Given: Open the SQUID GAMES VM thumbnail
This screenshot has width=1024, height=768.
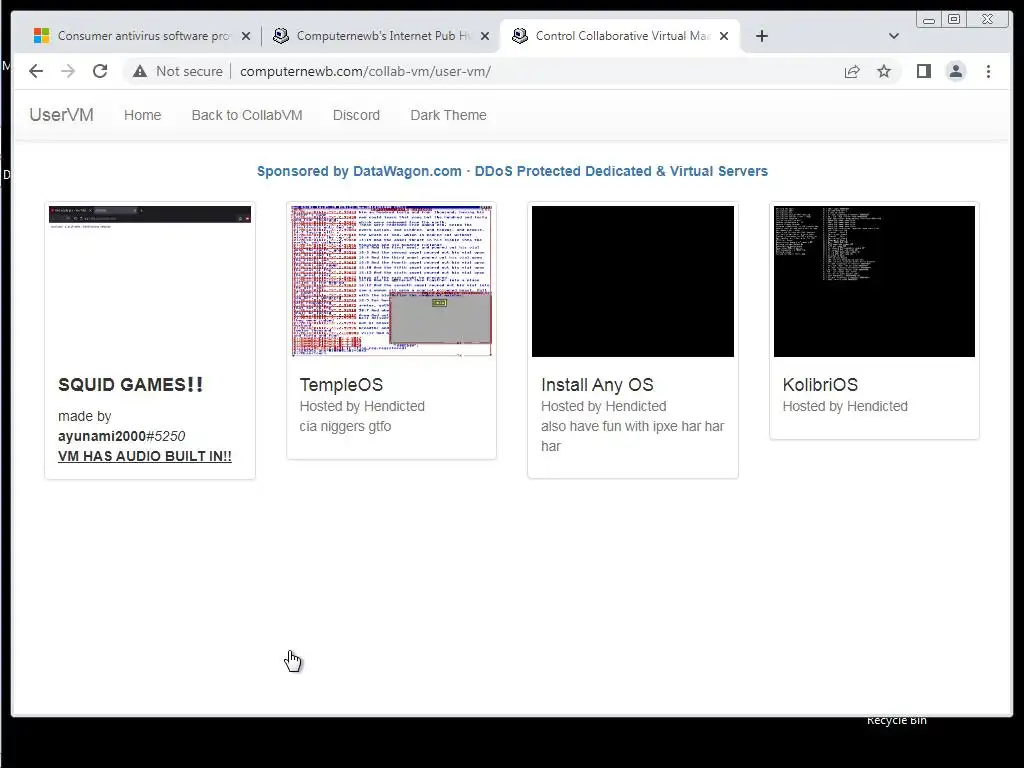Looking at the screenshot, I should [x=150, y=281].
